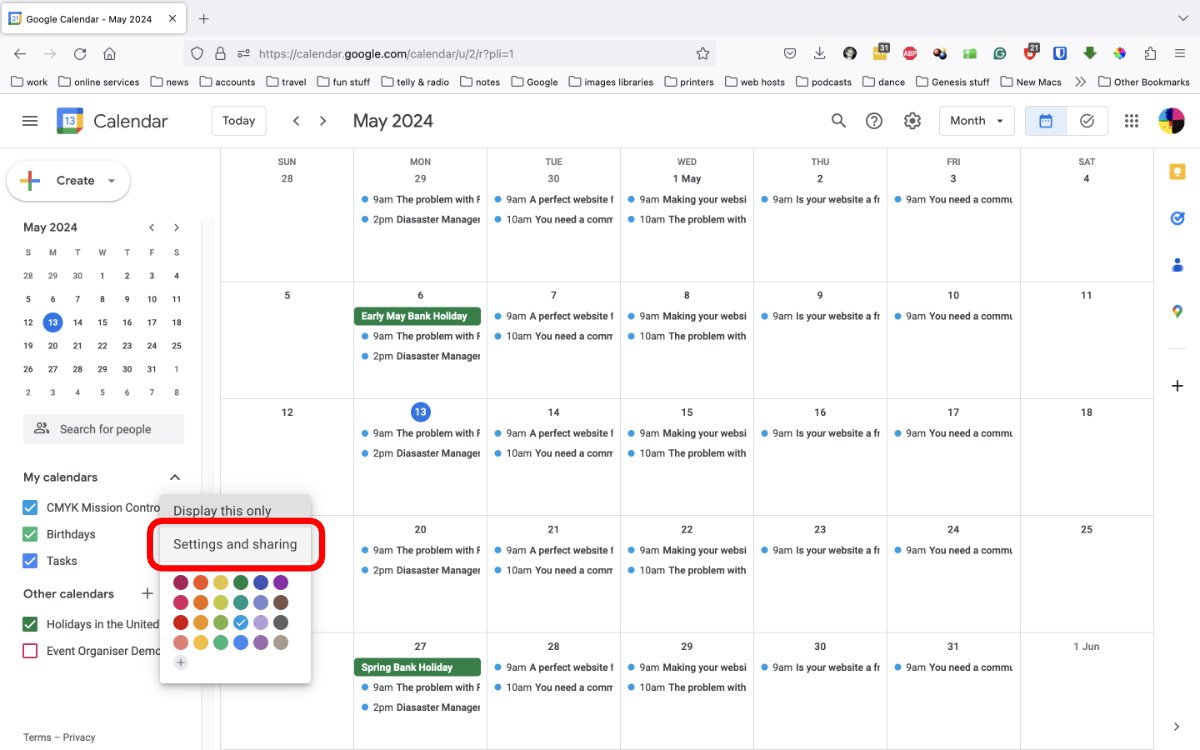Open Google Maps in the side panel
1200x750 pixels.
point(1178,312)
